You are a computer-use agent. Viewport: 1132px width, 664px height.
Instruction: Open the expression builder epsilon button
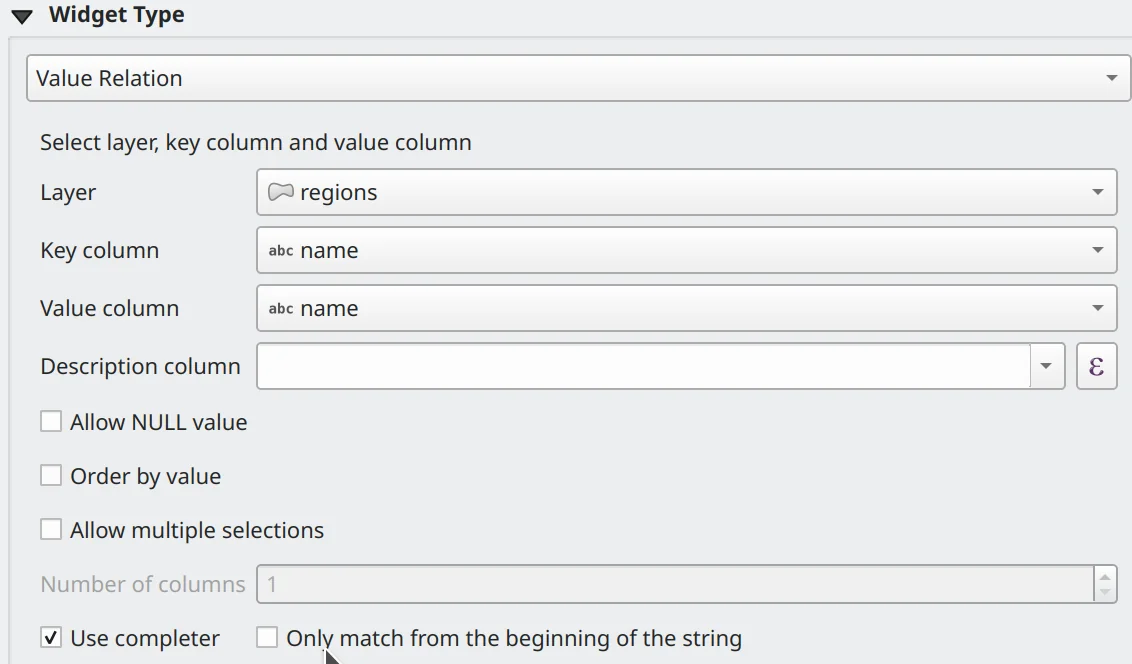[1096, 366]
